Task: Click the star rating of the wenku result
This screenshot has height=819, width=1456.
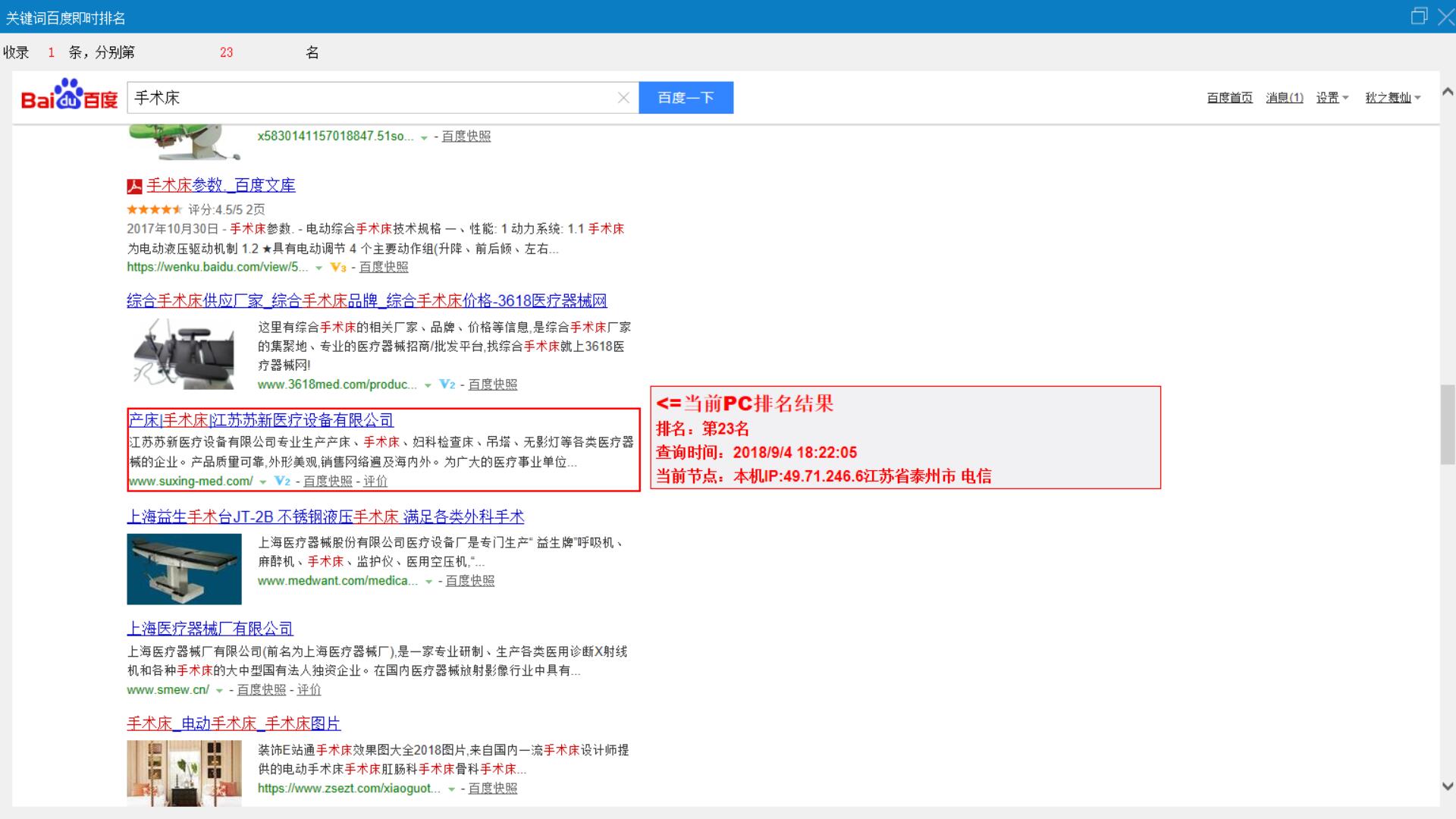Action: [154, 209]
